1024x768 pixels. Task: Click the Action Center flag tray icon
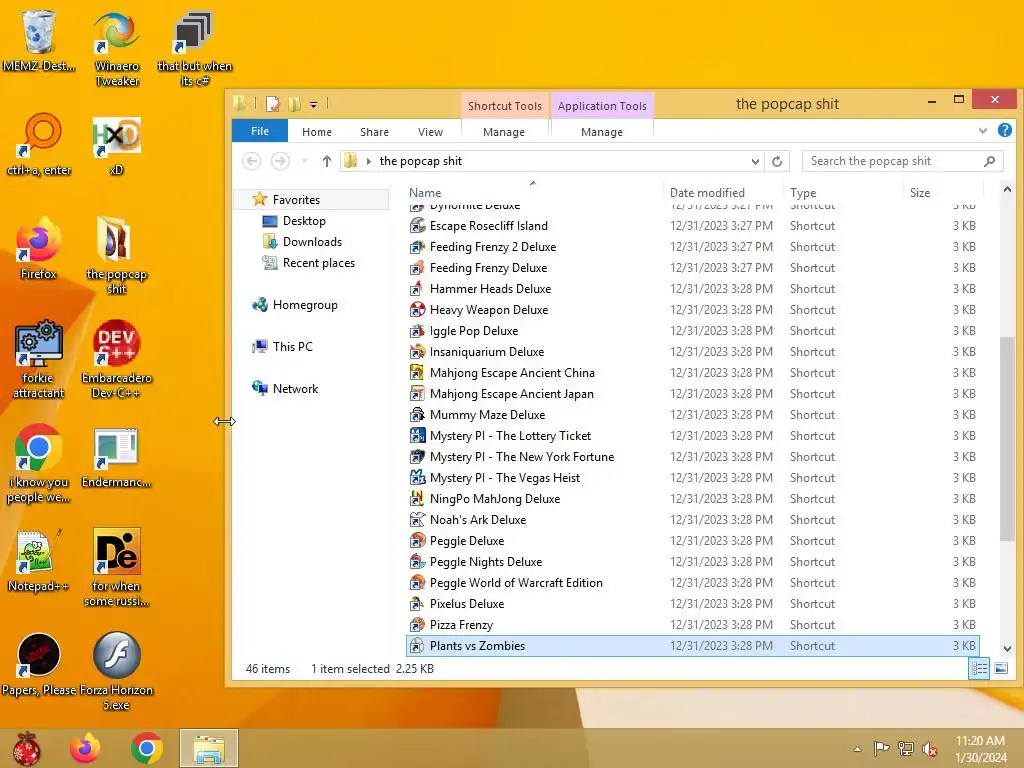pyautogui.click(x=881, y=749)
